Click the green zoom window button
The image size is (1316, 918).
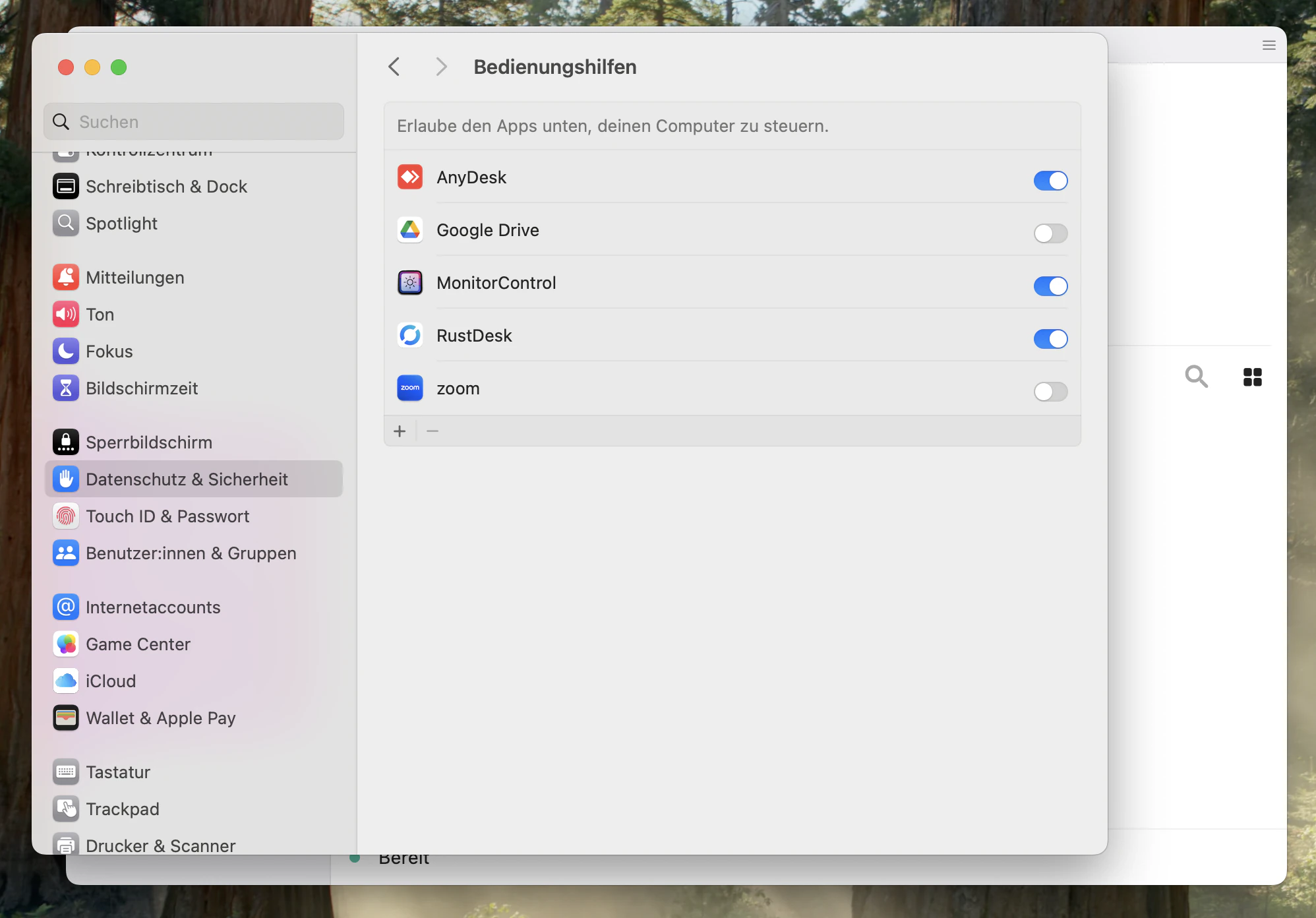click(119, 67)
